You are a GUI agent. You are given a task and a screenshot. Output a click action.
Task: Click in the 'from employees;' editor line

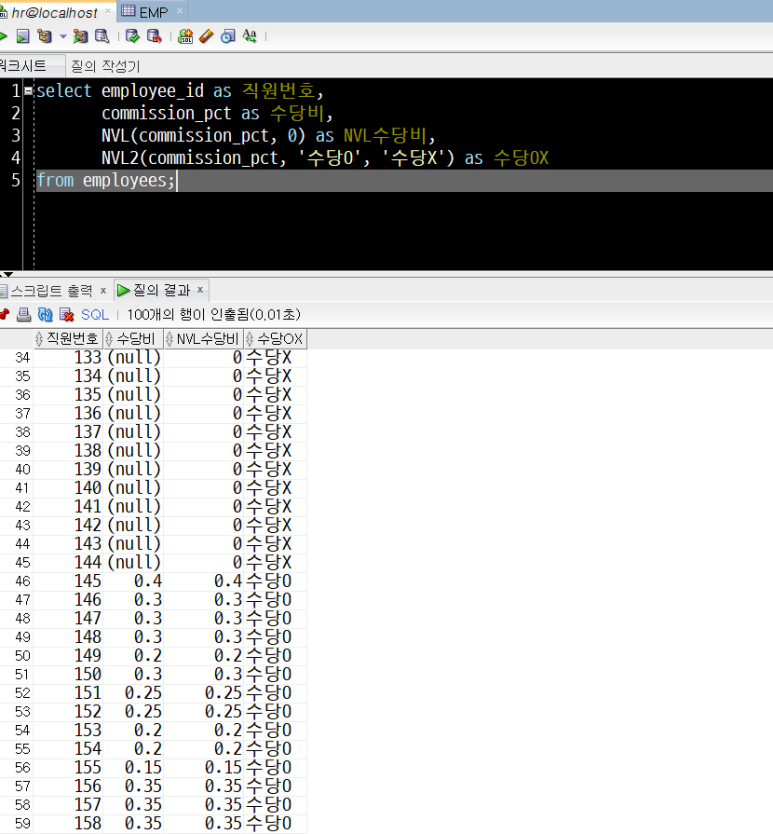[404, 180]
